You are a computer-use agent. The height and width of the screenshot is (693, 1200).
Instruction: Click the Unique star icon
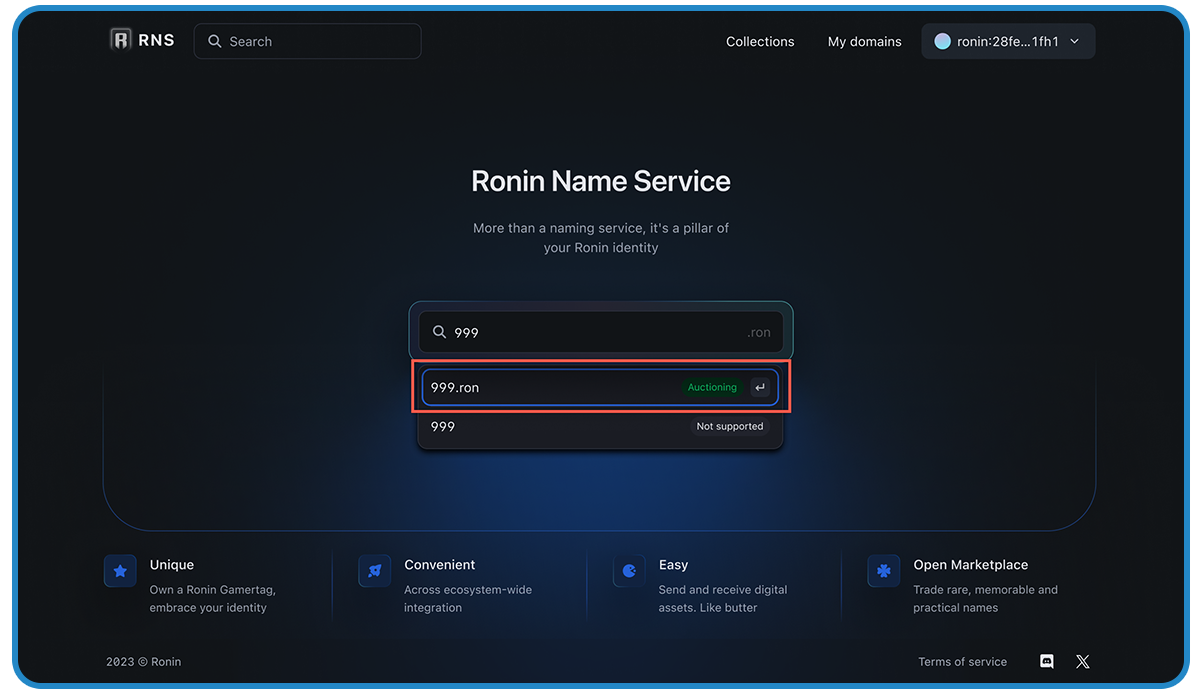pos(120,571)
